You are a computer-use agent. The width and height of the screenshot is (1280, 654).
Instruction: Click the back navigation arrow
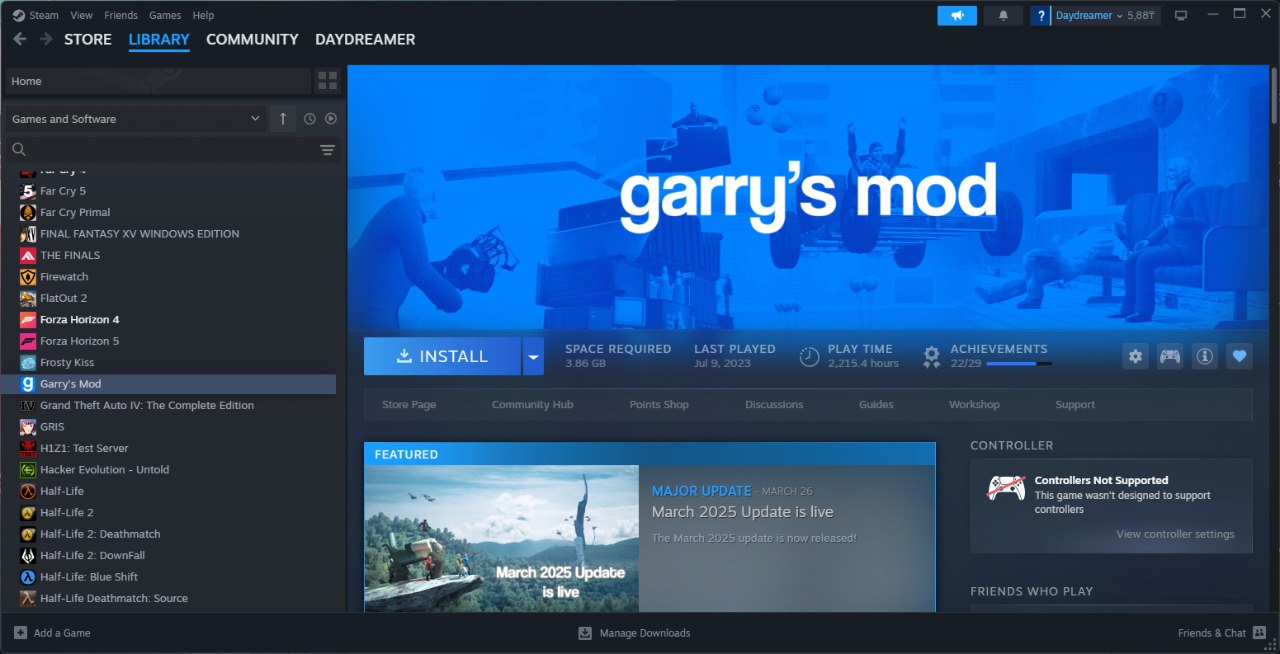20,39
